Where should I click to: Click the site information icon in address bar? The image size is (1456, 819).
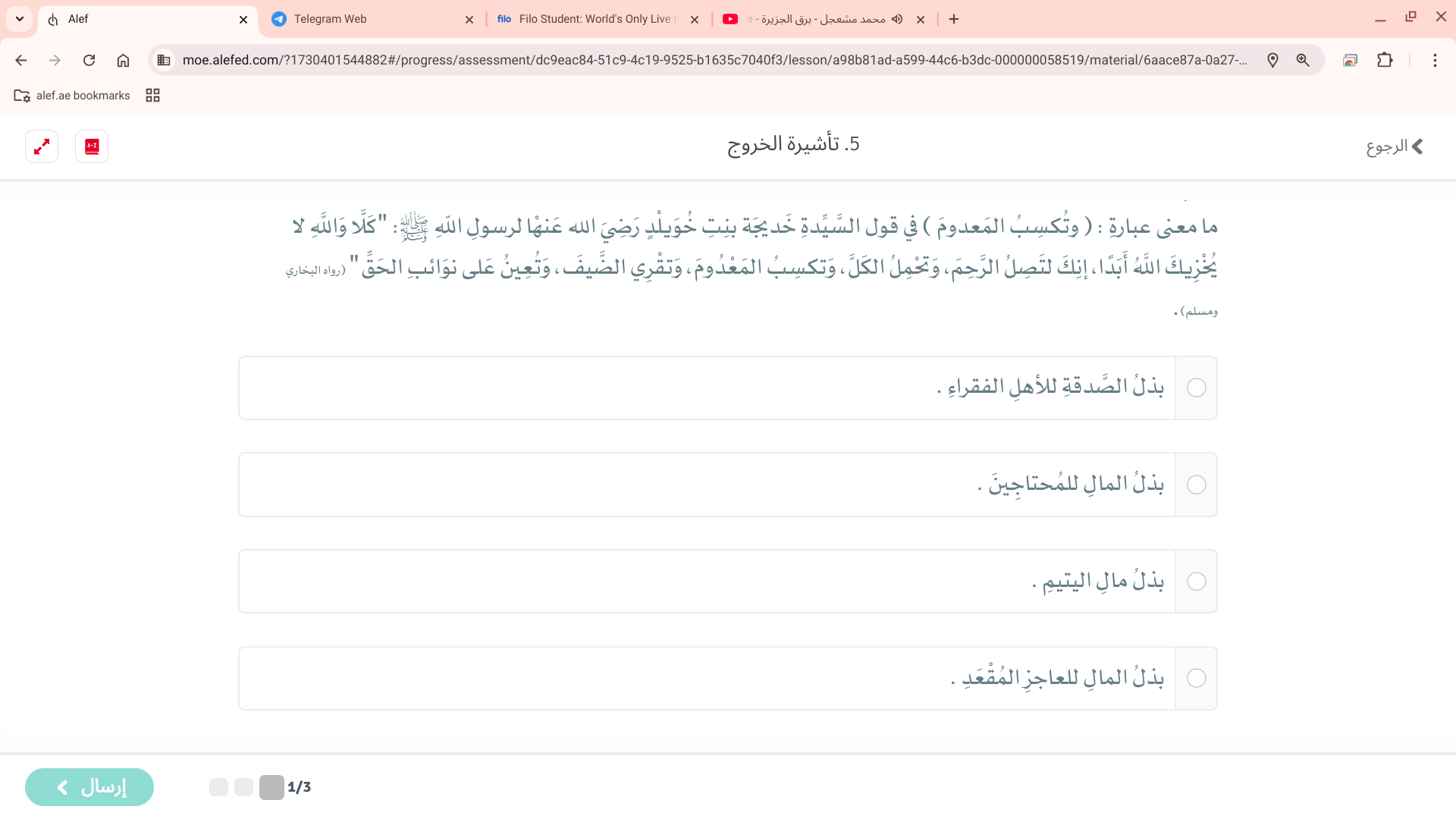pyautogui.click(x=164, y=60)
